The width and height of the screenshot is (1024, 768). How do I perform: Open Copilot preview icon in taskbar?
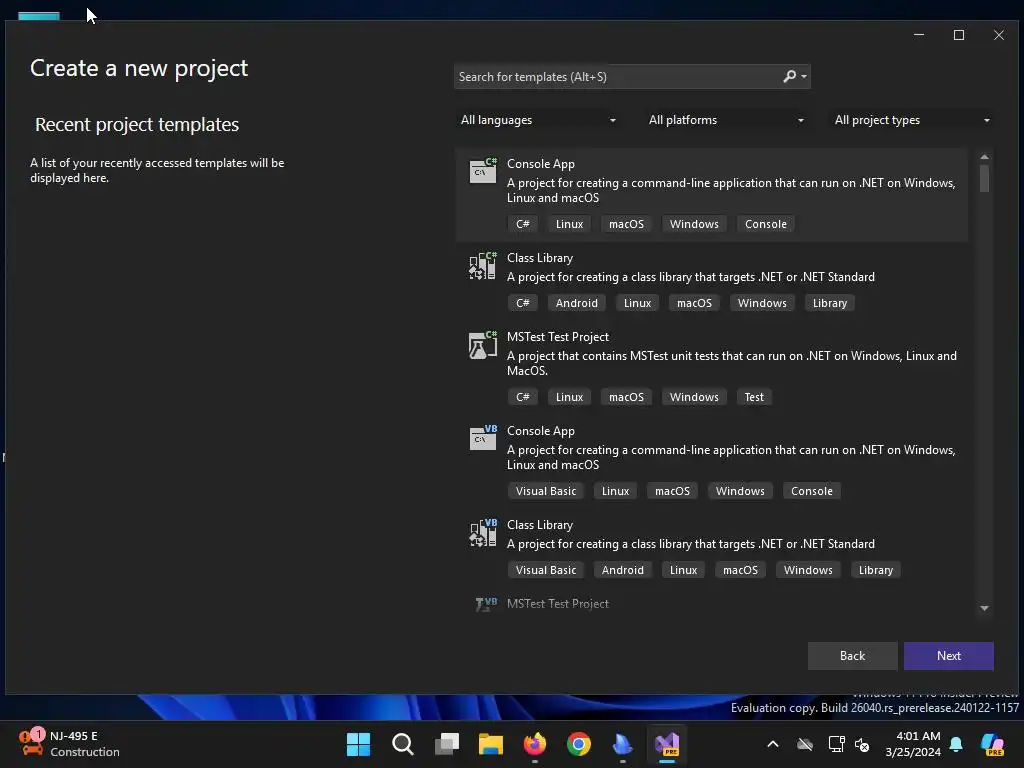tap(993, 744)
